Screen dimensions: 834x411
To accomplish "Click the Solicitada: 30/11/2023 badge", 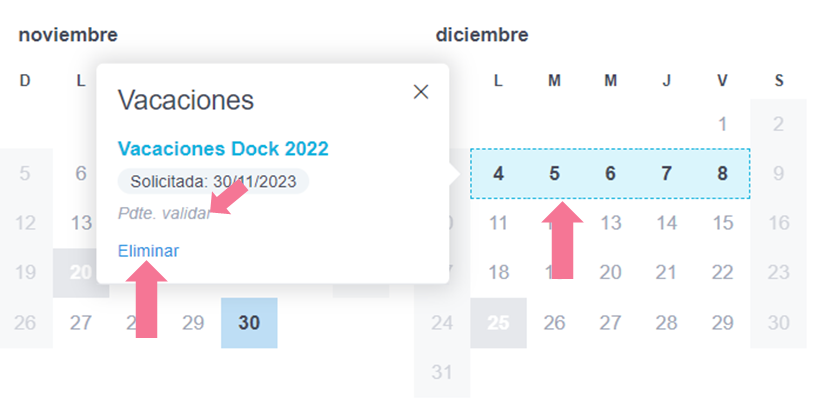I will coord(213,181).
